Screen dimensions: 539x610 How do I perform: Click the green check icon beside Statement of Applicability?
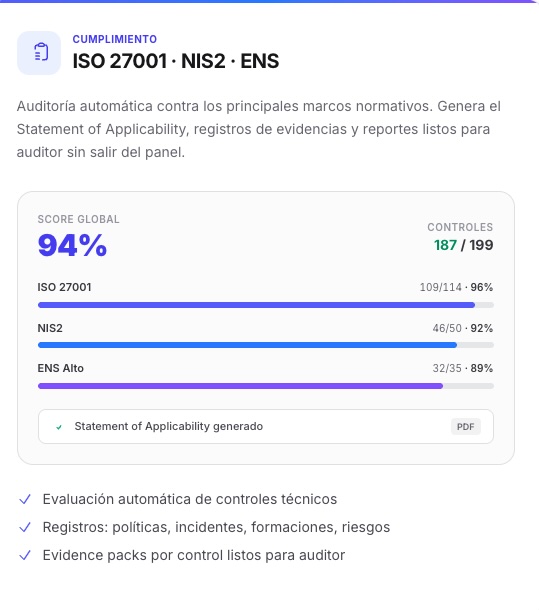[59, 427]
